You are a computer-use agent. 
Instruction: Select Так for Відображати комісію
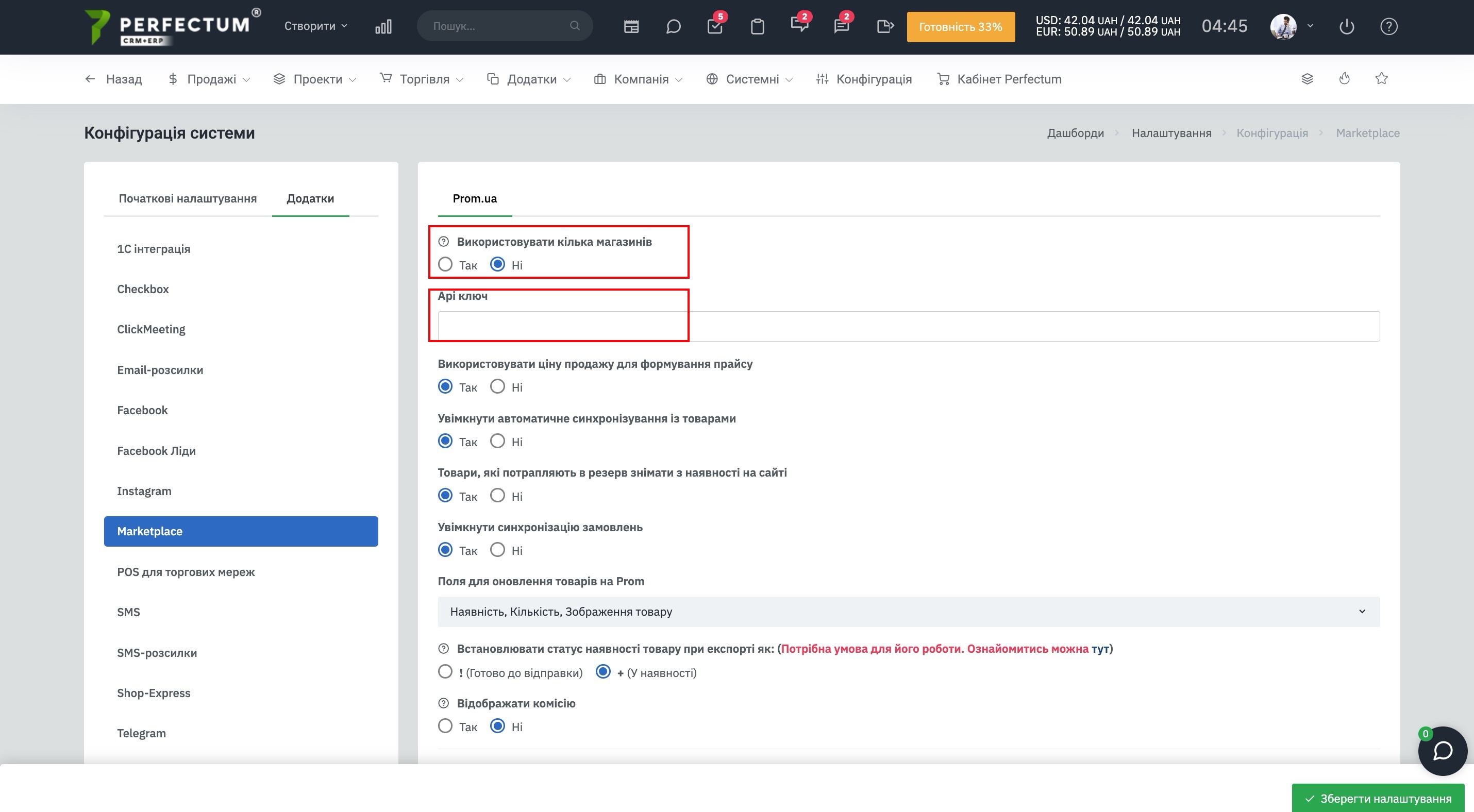[x=445, y=725]
